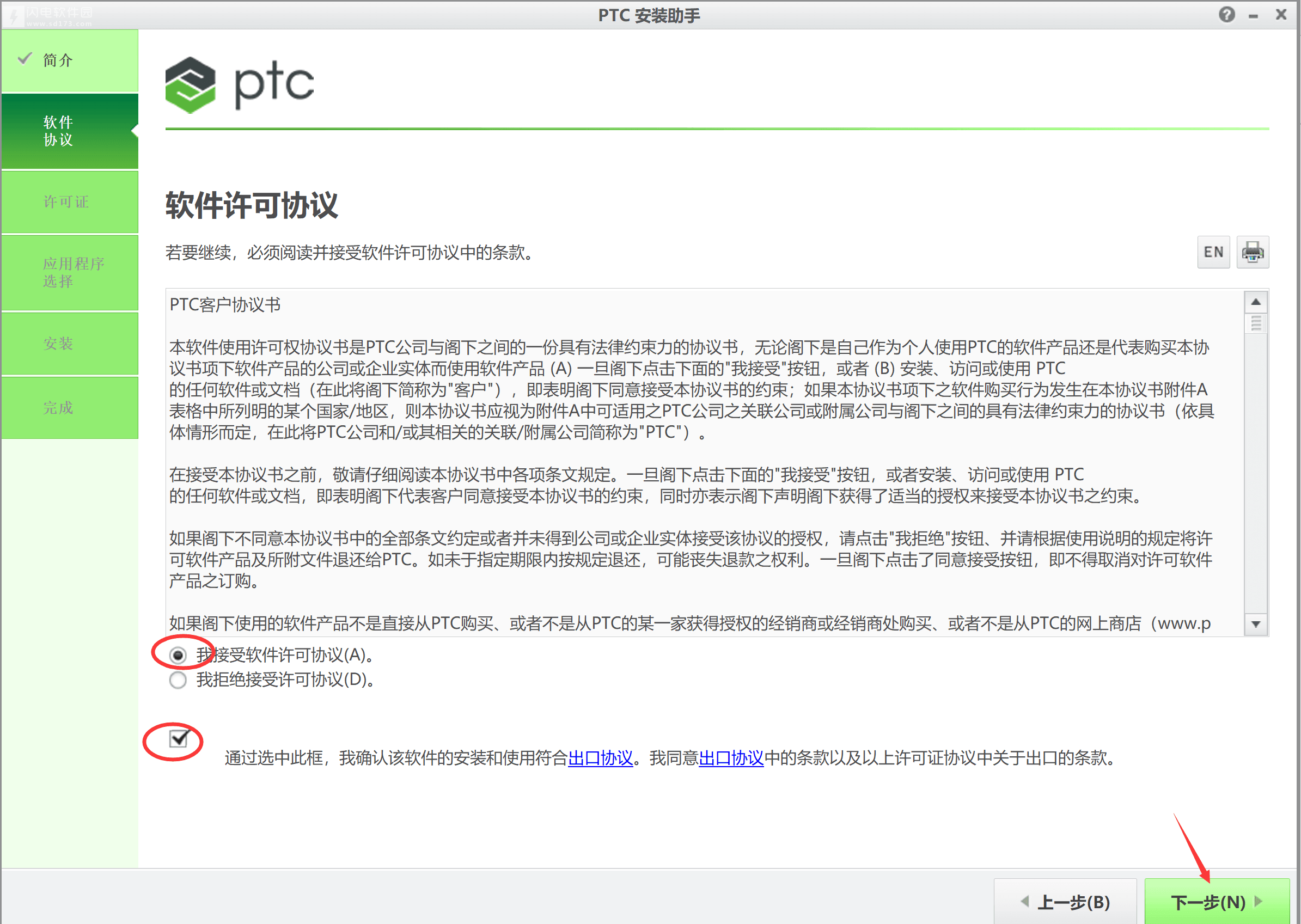This screenshot has width=1301, height=924.
Task: Select the 软件协议 sidebar step
Action: click(69, 131)
